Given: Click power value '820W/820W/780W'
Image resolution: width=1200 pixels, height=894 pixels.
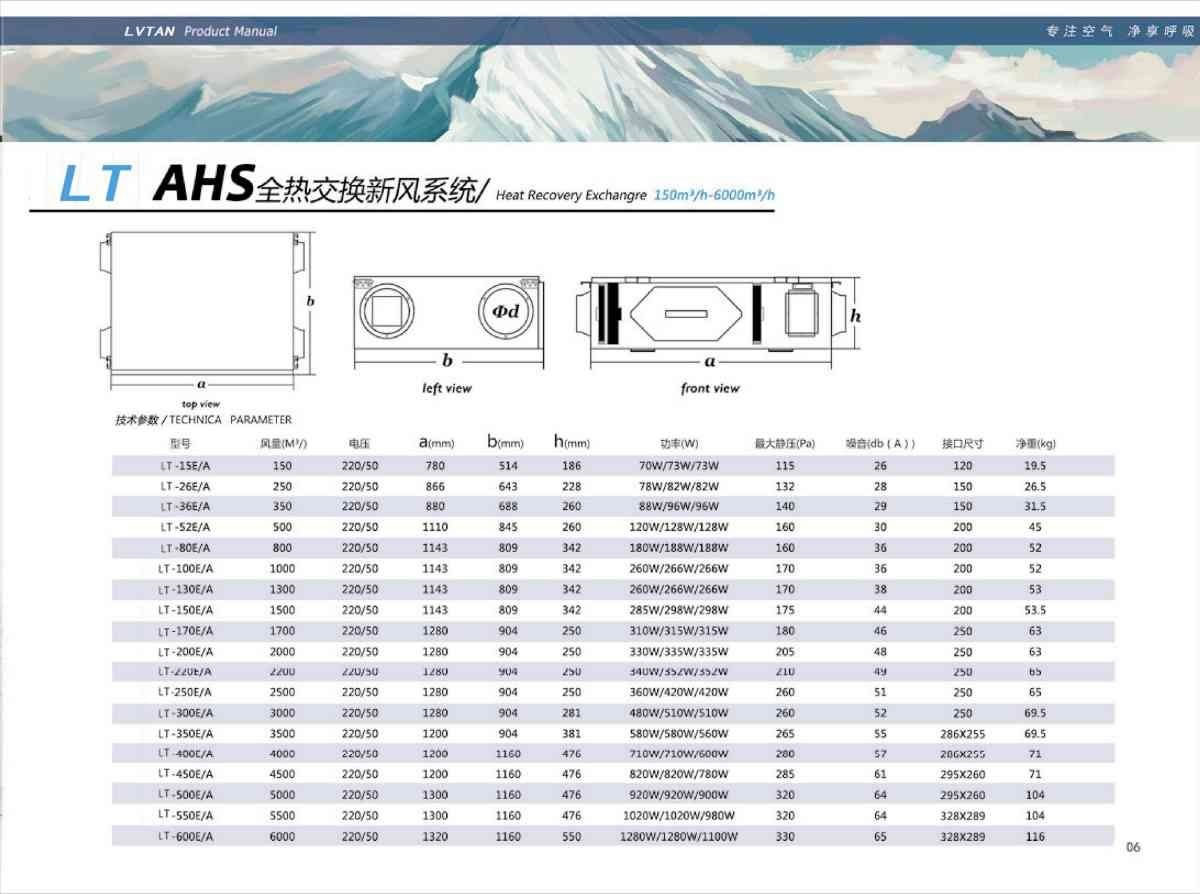Looking at the screenshot, I should pos(679,774).
